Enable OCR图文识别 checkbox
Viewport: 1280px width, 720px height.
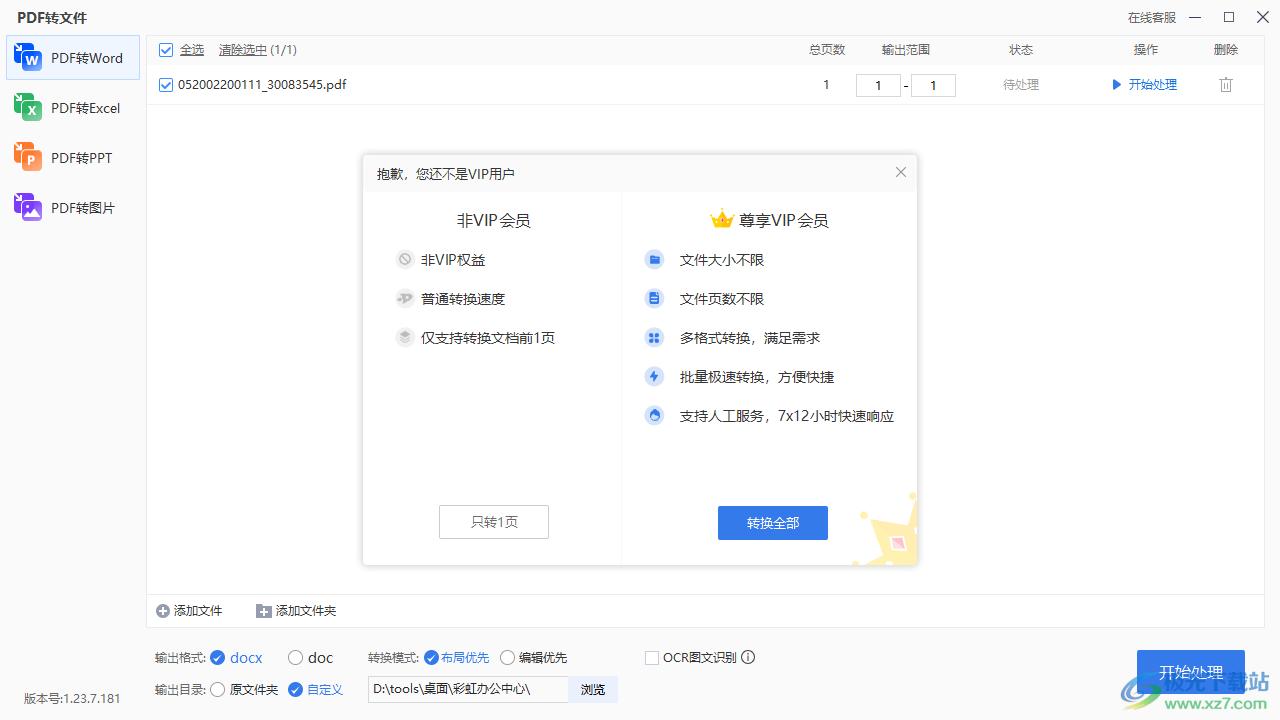[652, 658]
